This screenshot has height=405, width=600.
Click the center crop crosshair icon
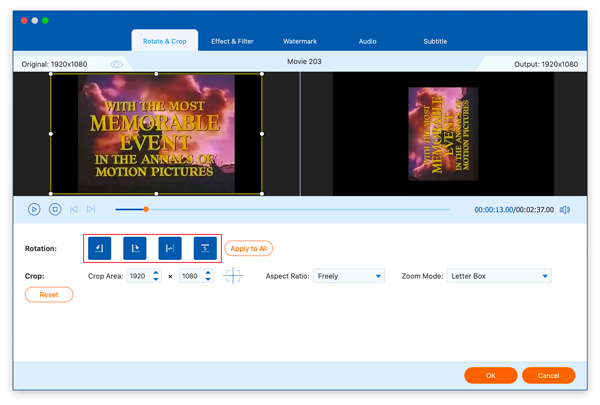point(233,276)
